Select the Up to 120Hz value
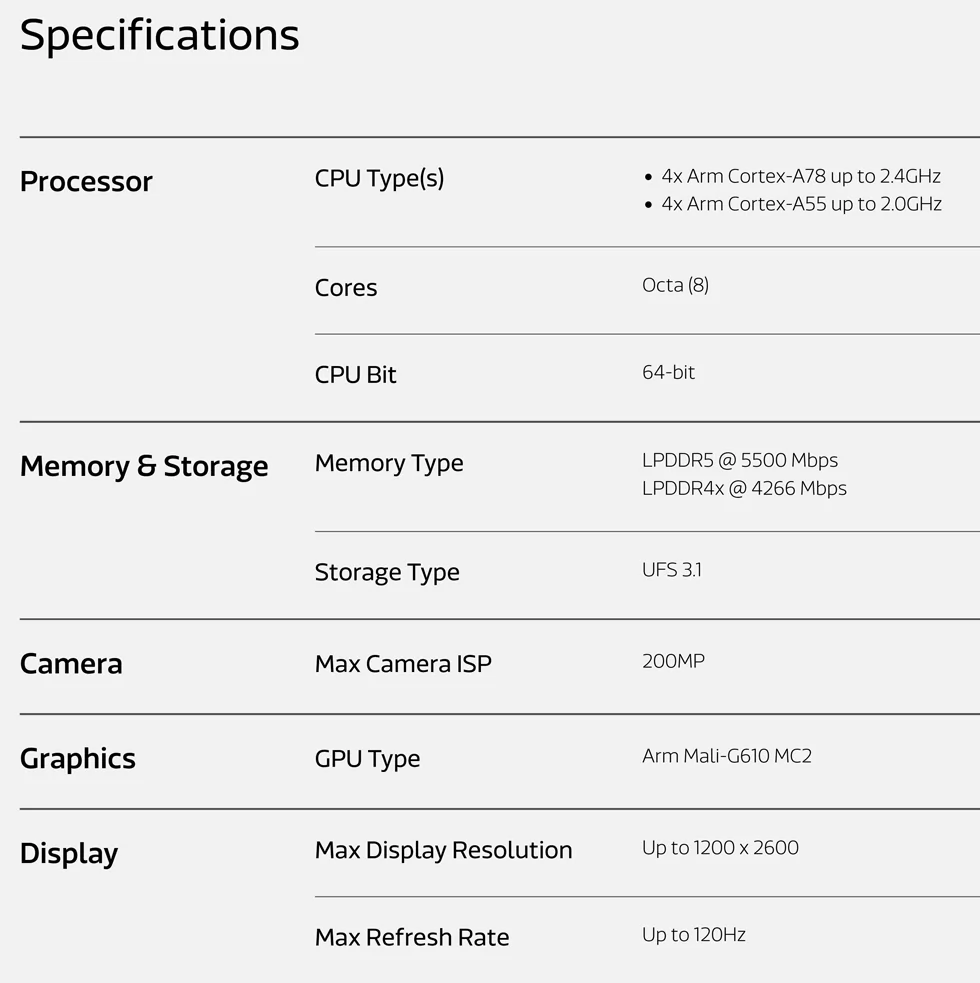Image resolution: width=980 pixels, height=983 pixels. pyautogui.click(x=693, y=935)
